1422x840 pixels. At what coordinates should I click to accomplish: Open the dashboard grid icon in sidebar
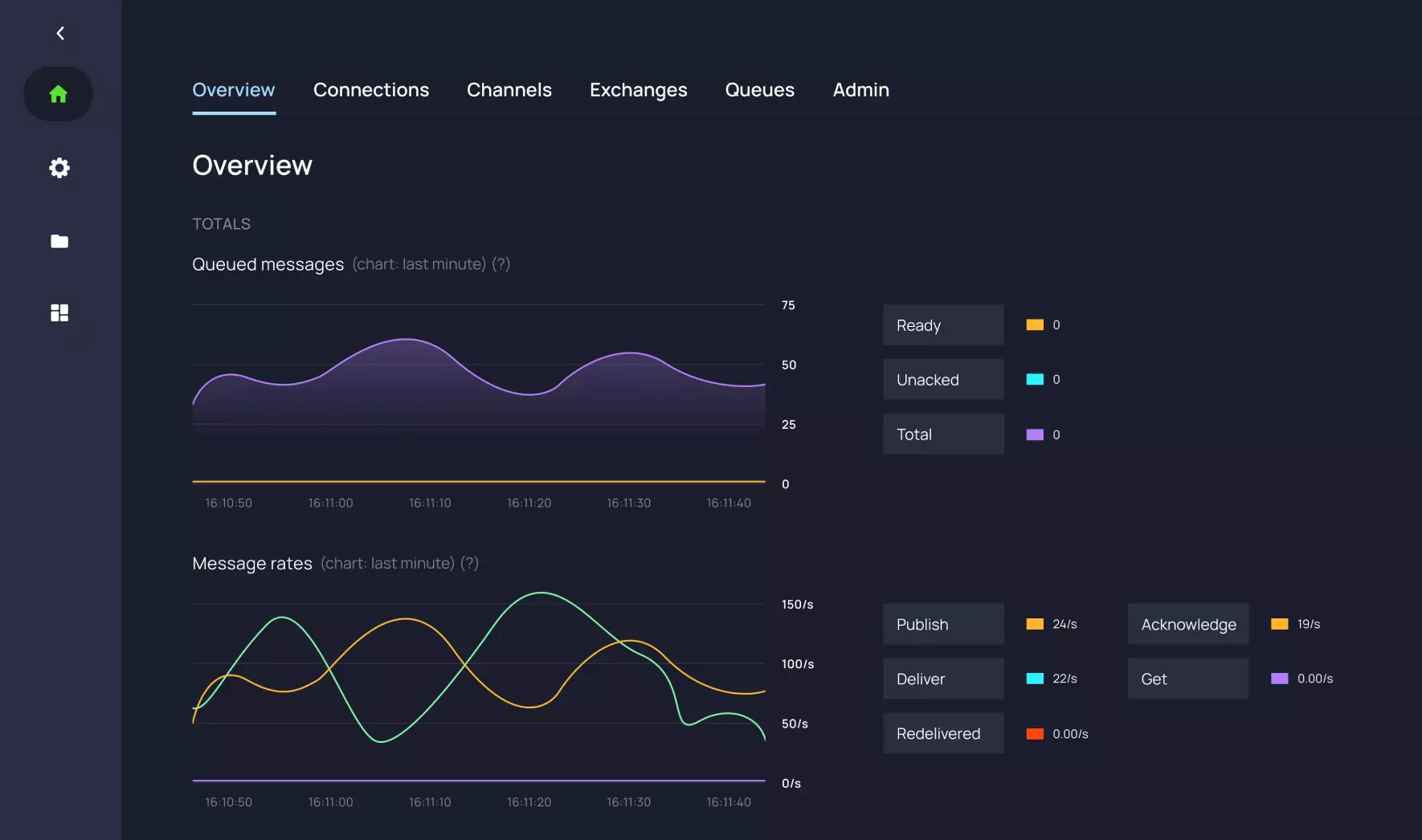click(x=59, y=312)
